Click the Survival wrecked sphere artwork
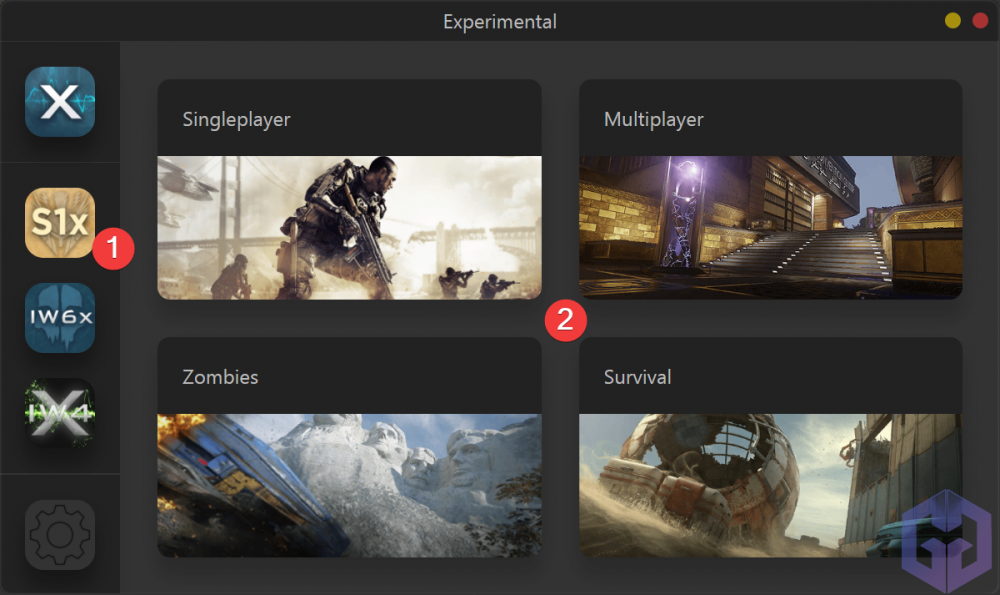This screenshot has width=1000, height=595. click(x=770, y=485)
